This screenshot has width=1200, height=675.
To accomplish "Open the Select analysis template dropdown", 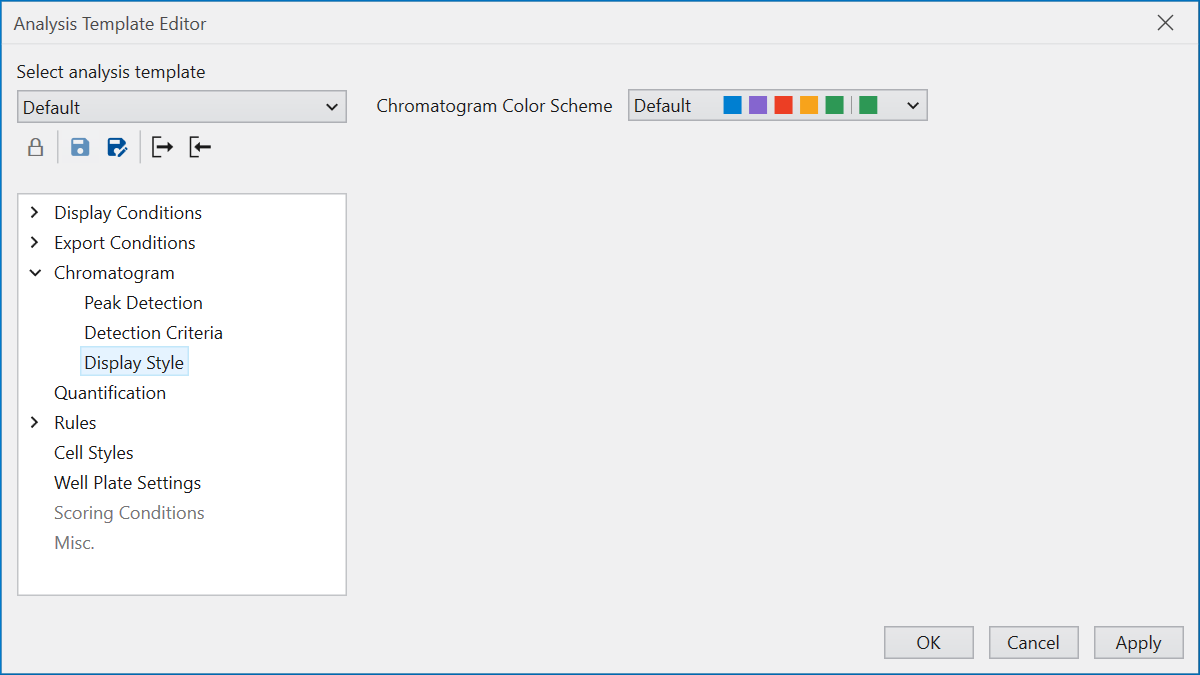I will 332,105.
